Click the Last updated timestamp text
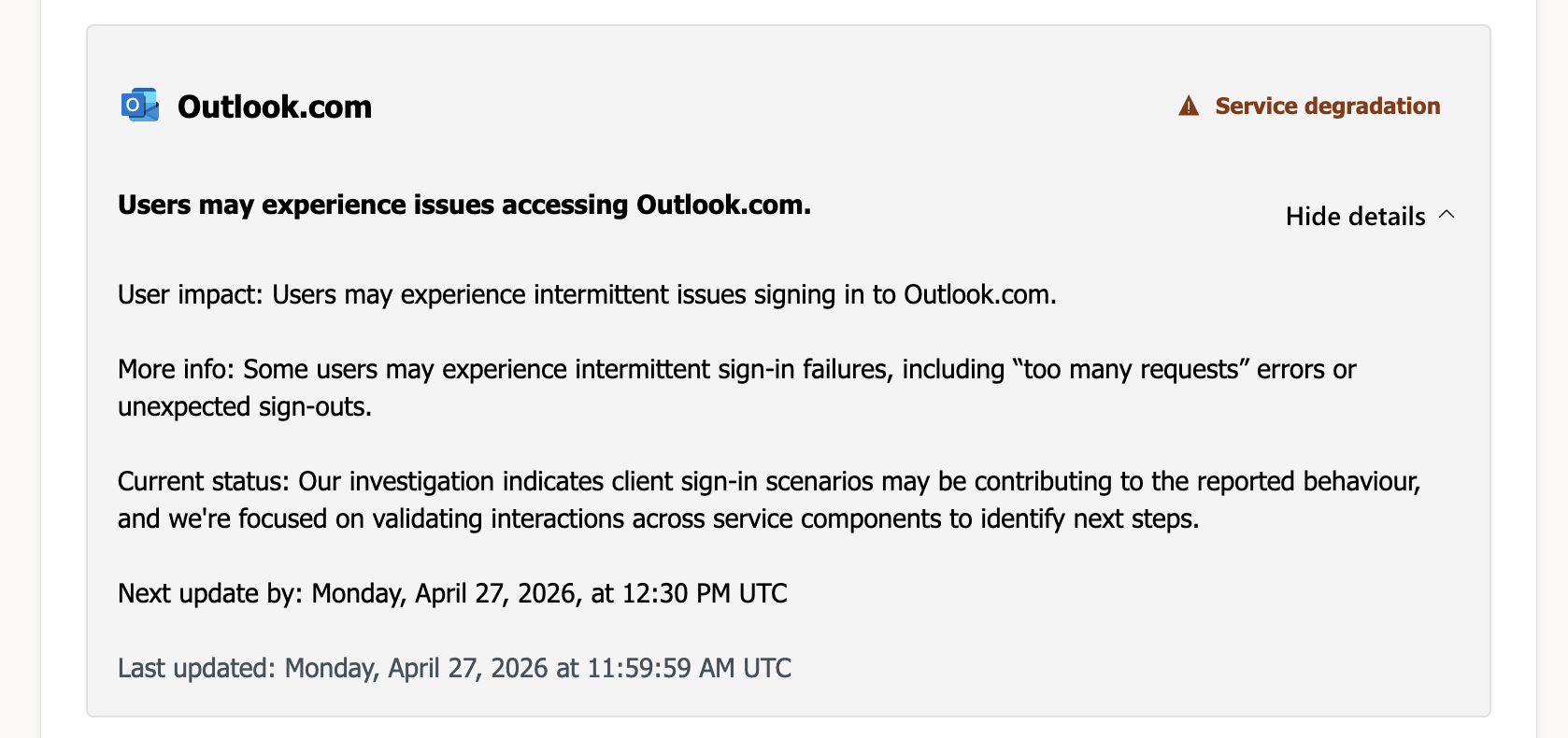 (453, 667)
